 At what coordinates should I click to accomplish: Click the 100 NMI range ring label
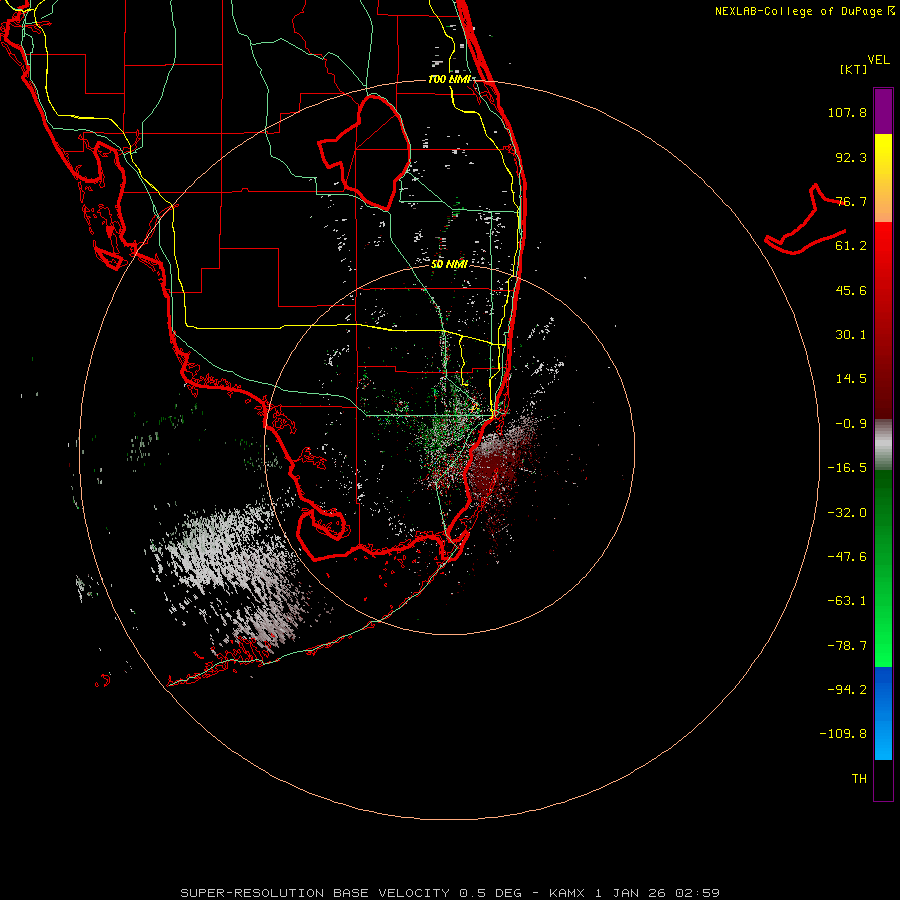tap(449, 79)
